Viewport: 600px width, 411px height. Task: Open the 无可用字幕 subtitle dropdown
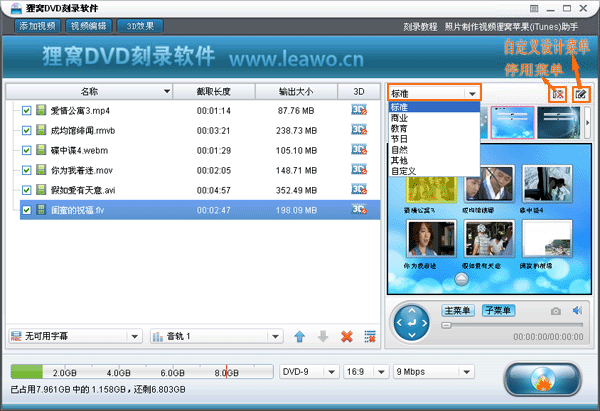[x=75, y=336]
